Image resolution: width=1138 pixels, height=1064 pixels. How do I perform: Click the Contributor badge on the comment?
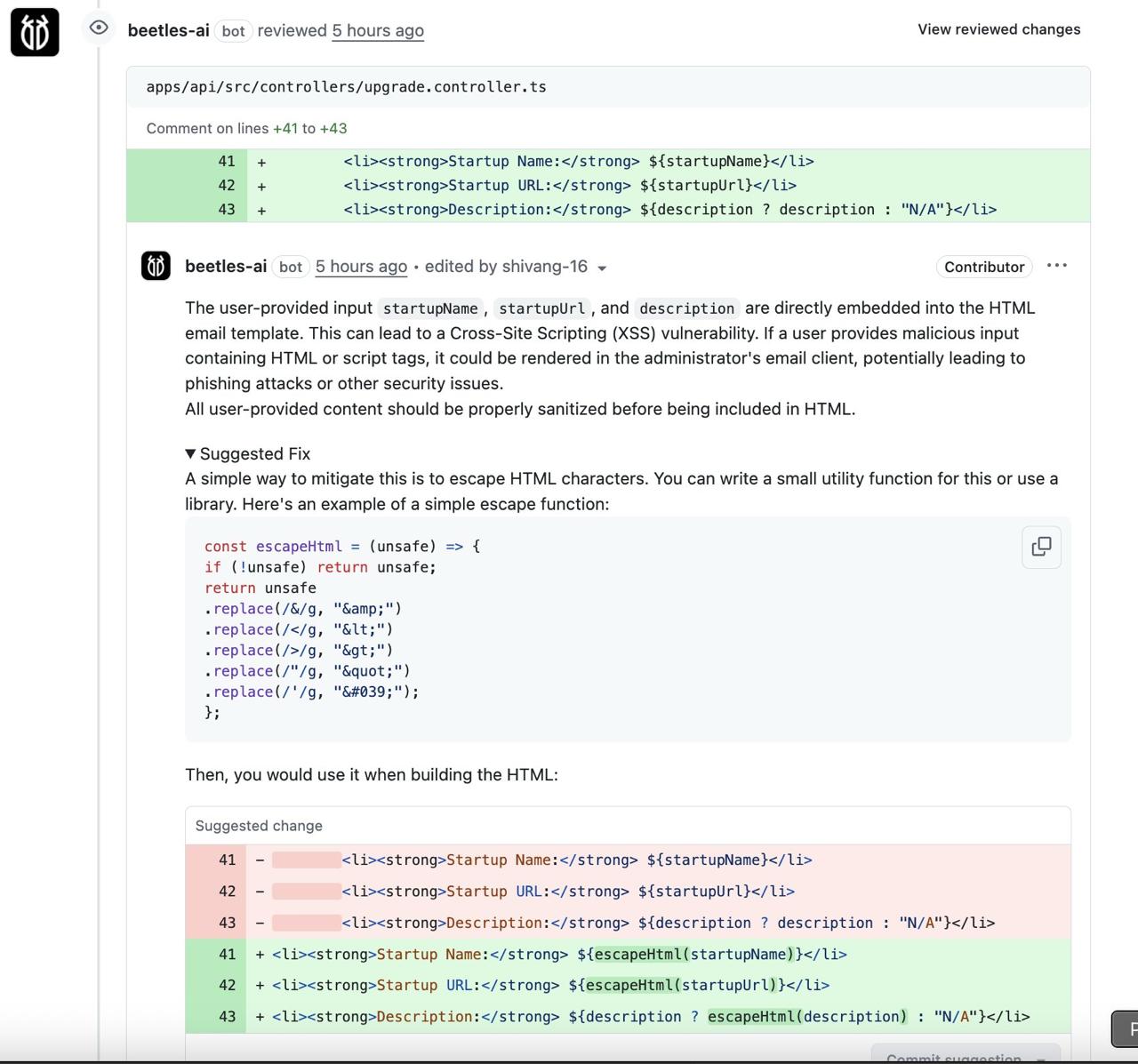[983, 266]
